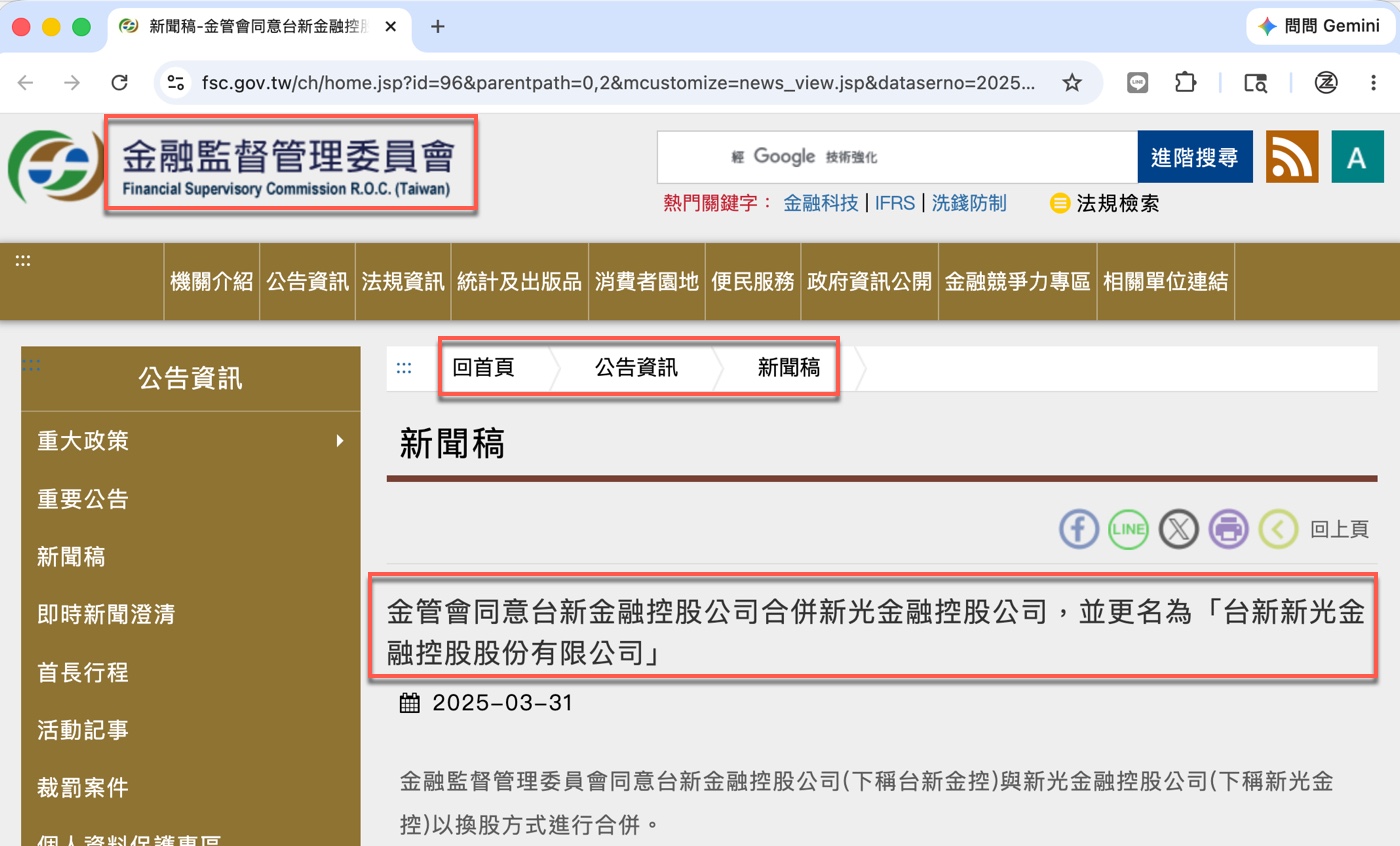Viewport: 1400px width, 846px height.
Task: Open the 公告資訊 navigation menu
Action: coord(307,282)
